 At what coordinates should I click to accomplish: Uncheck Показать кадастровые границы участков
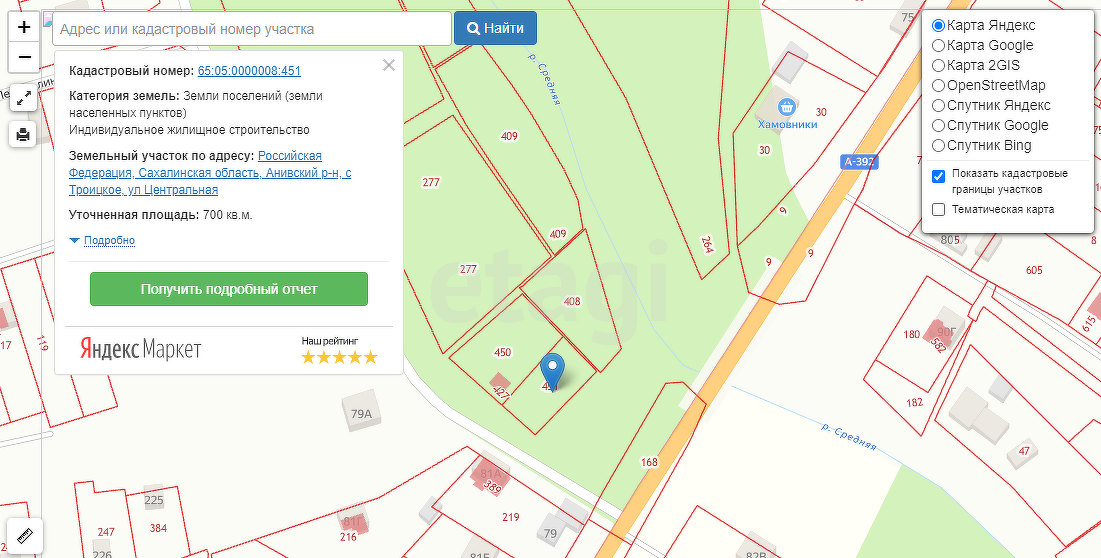pos(938,176)
